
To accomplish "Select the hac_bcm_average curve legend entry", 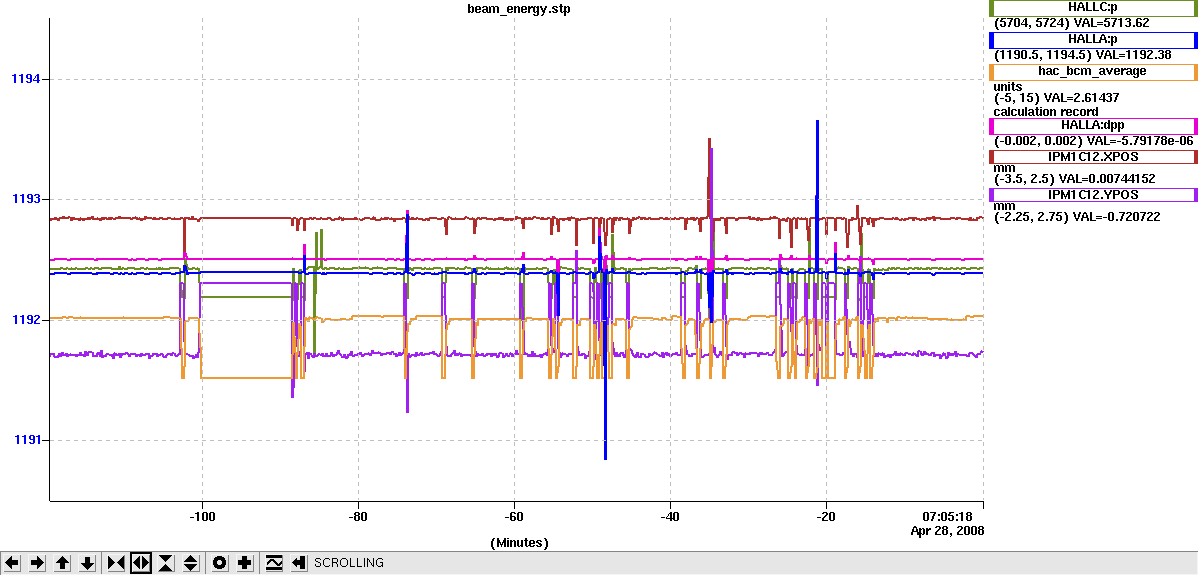I will pyautogui.click(x=1093, y=72).
